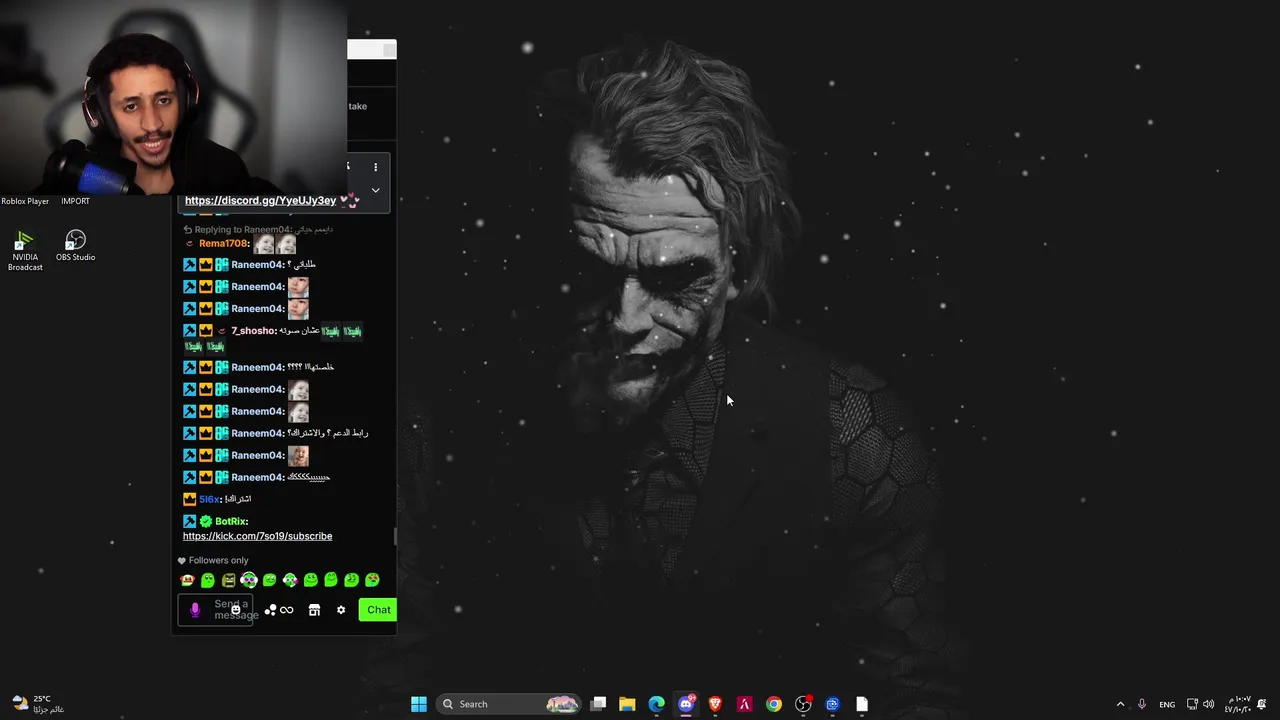Open the blue circular app taskbar icon
This screenshot has height=720, width=1280.
(x=832, y=704)
